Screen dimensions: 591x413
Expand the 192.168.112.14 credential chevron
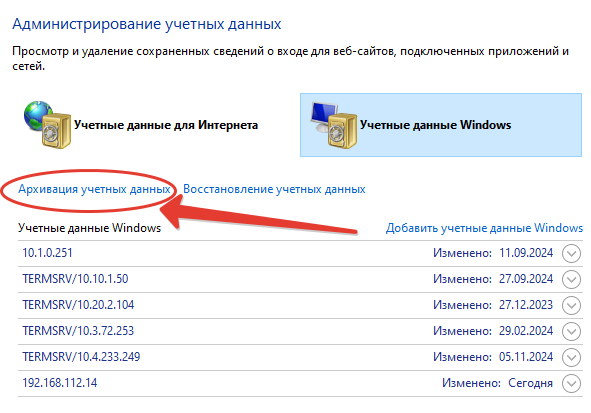point(571,383)
